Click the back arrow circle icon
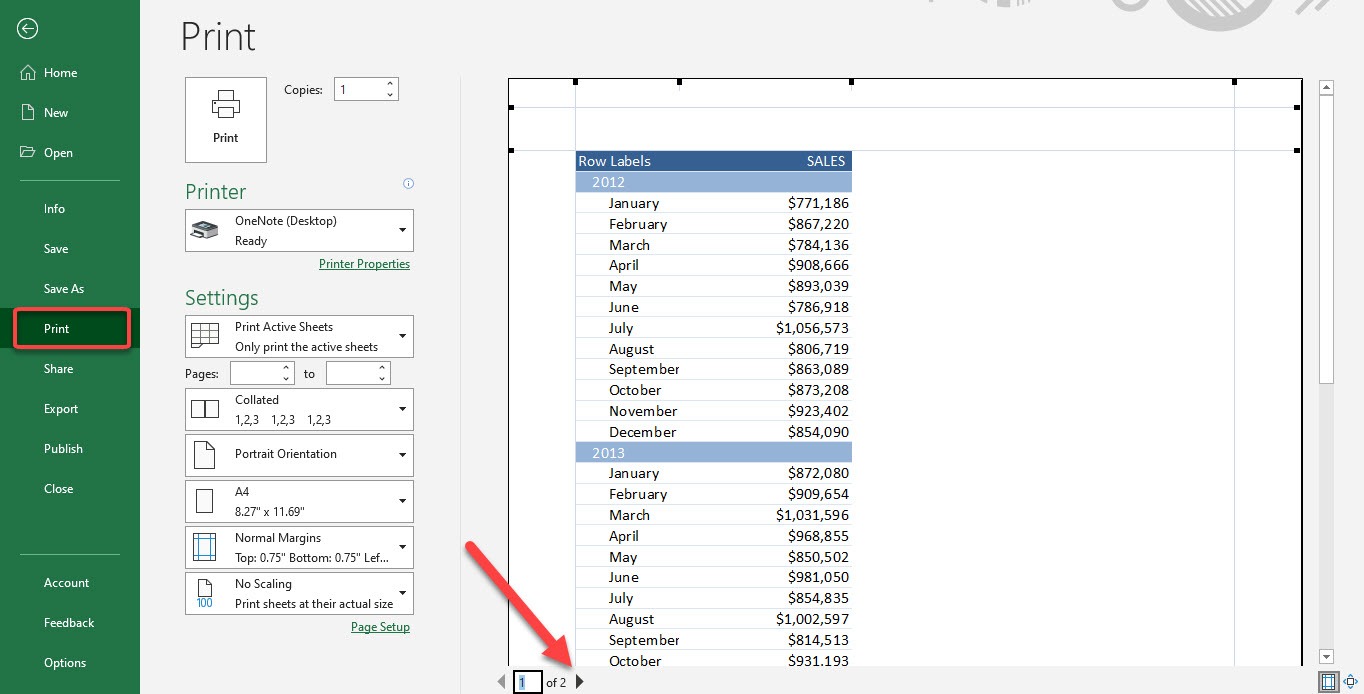 click(x=28, y=29)
